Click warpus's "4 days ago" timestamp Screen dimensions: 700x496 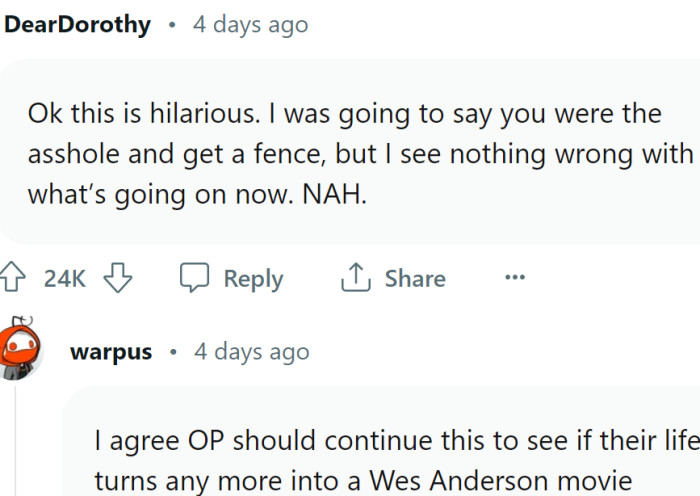(252, 352)
